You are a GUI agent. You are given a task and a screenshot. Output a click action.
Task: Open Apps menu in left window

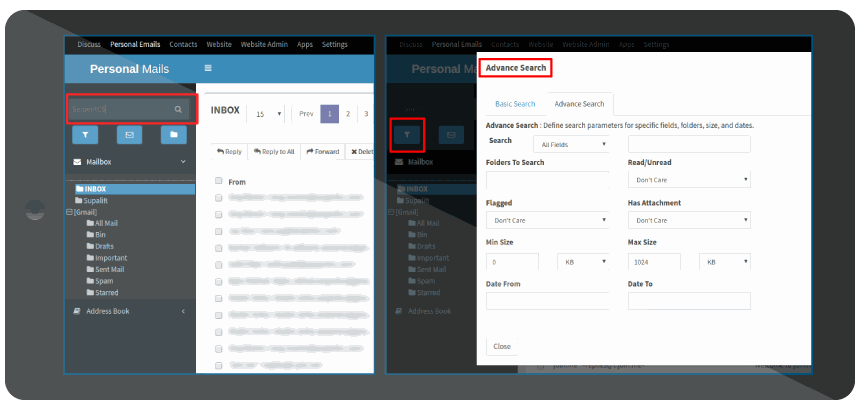pyautogui.click(x=305, y=44)
